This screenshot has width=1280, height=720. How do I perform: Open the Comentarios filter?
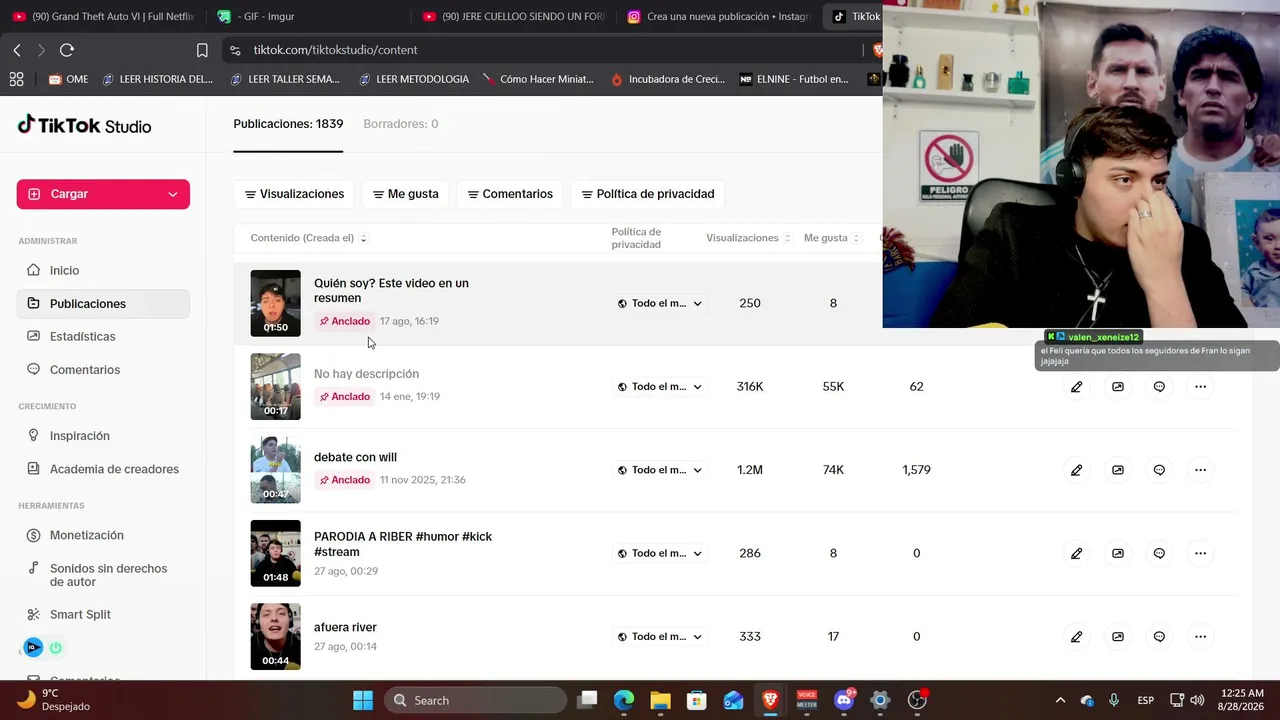pyautogui.click(x=510, y=194)
